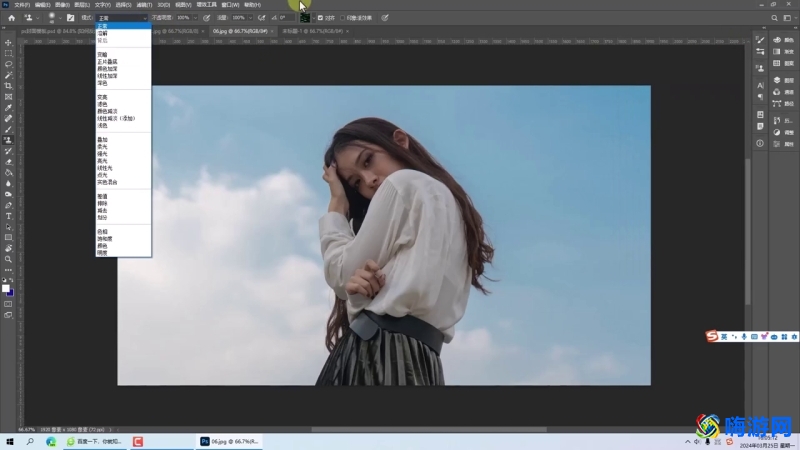
Task: Click the search icon in options bar
Action: [x=774, y=18]
